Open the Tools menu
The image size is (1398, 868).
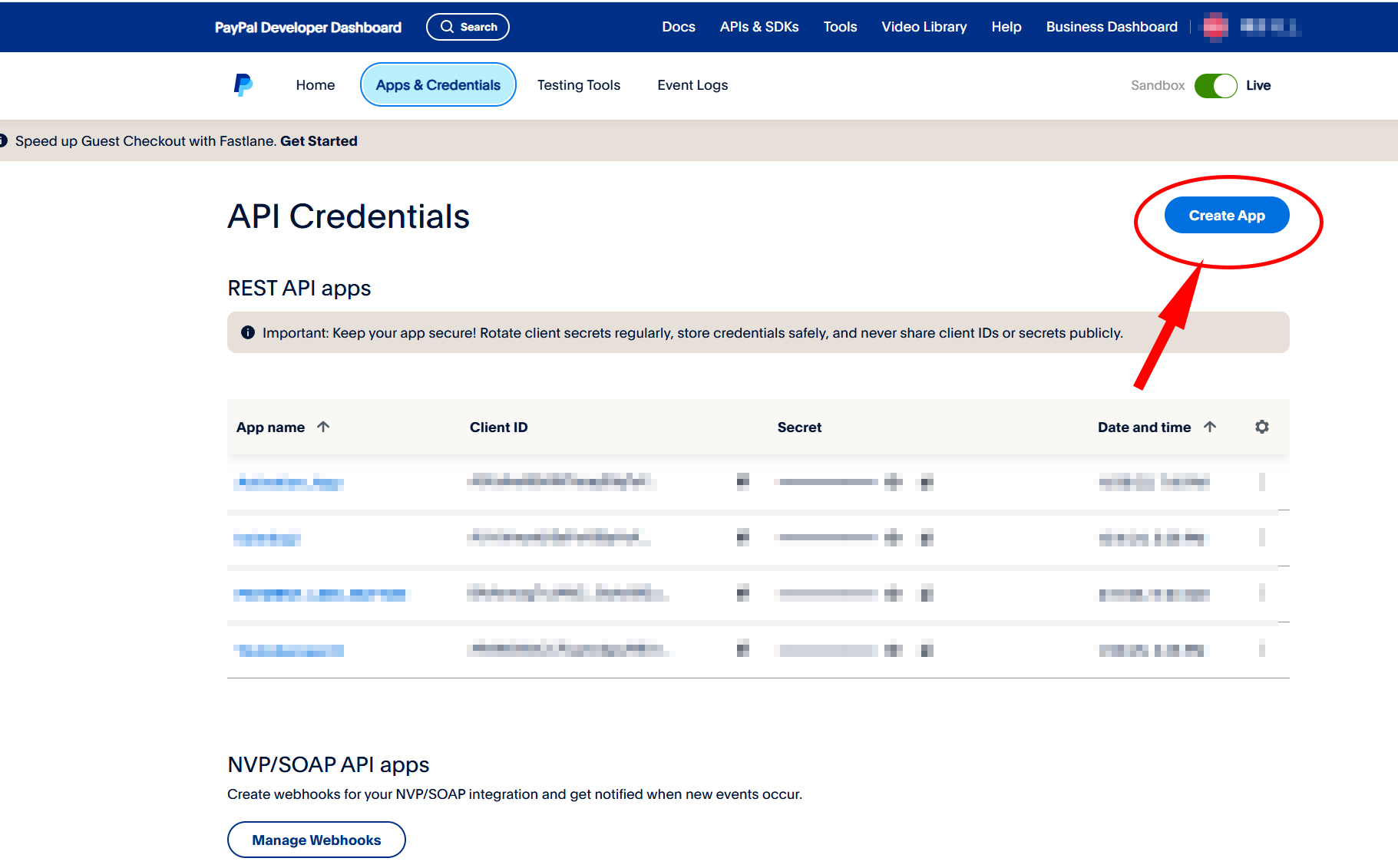click(840, 27)
